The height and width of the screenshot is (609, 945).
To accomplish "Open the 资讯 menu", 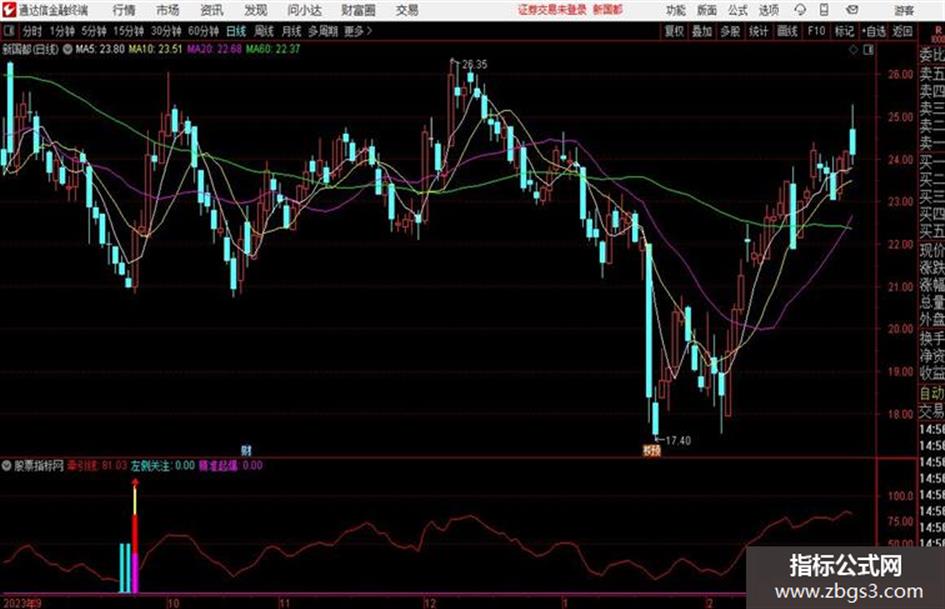I will pyautogui.click(x=212, y=10).
